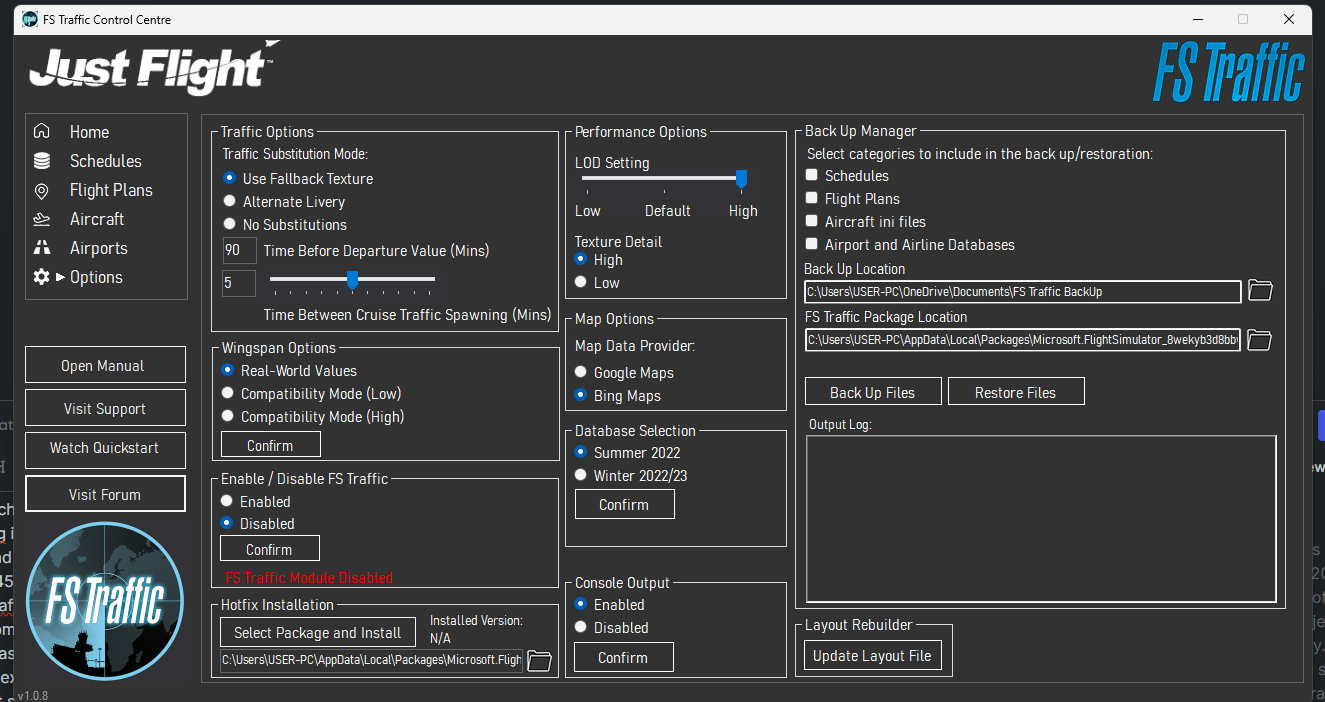1325x702 pixels.
Task: Click the Visit Forum button
Action: [x=105, y=494]
